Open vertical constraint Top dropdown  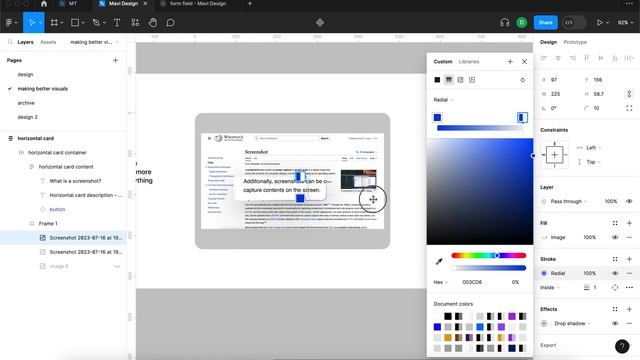coord(589,162)
